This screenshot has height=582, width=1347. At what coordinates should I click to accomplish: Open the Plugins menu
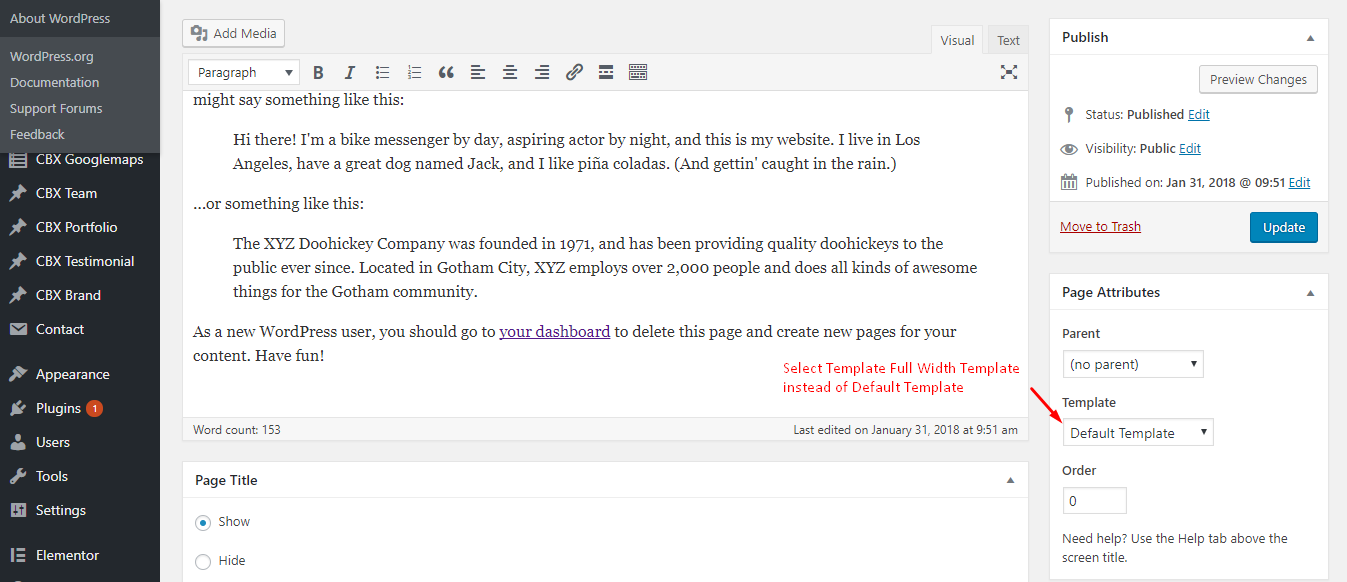pyautogui.click(x=80, y=408)
